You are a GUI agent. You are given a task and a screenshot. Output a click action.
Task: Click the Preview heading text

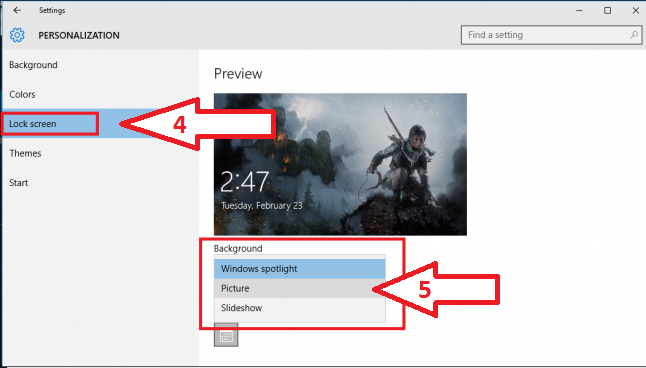238,74
